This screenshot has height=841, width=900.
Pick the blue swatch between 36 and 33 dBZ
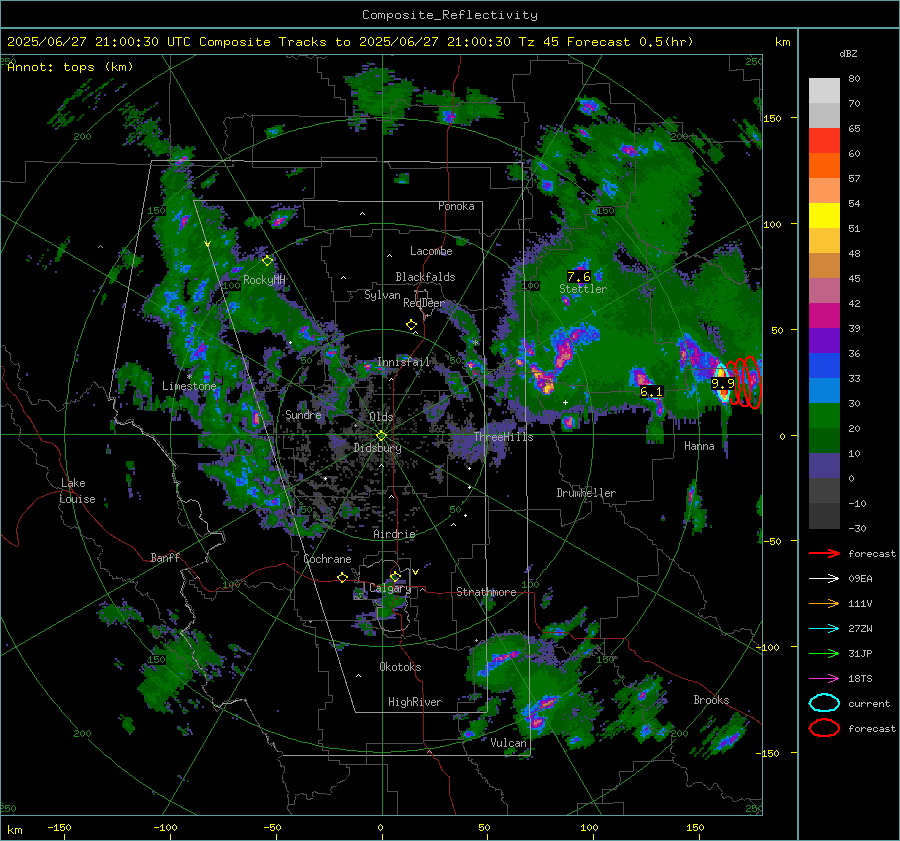coord(824,366)
